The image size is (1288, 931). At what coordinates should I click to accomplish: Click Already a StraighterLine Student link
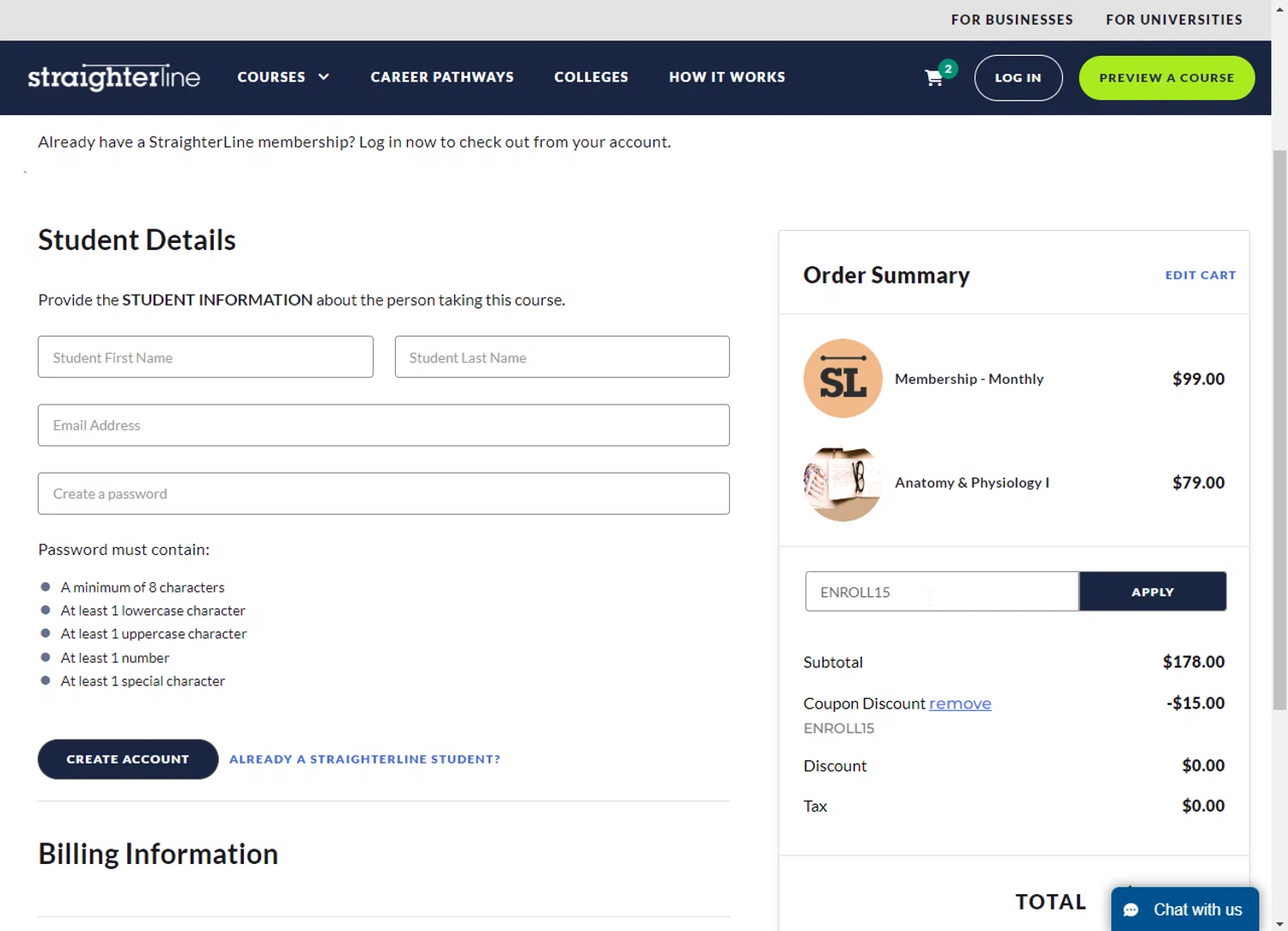pyautogui.click(x=365, y=759)
